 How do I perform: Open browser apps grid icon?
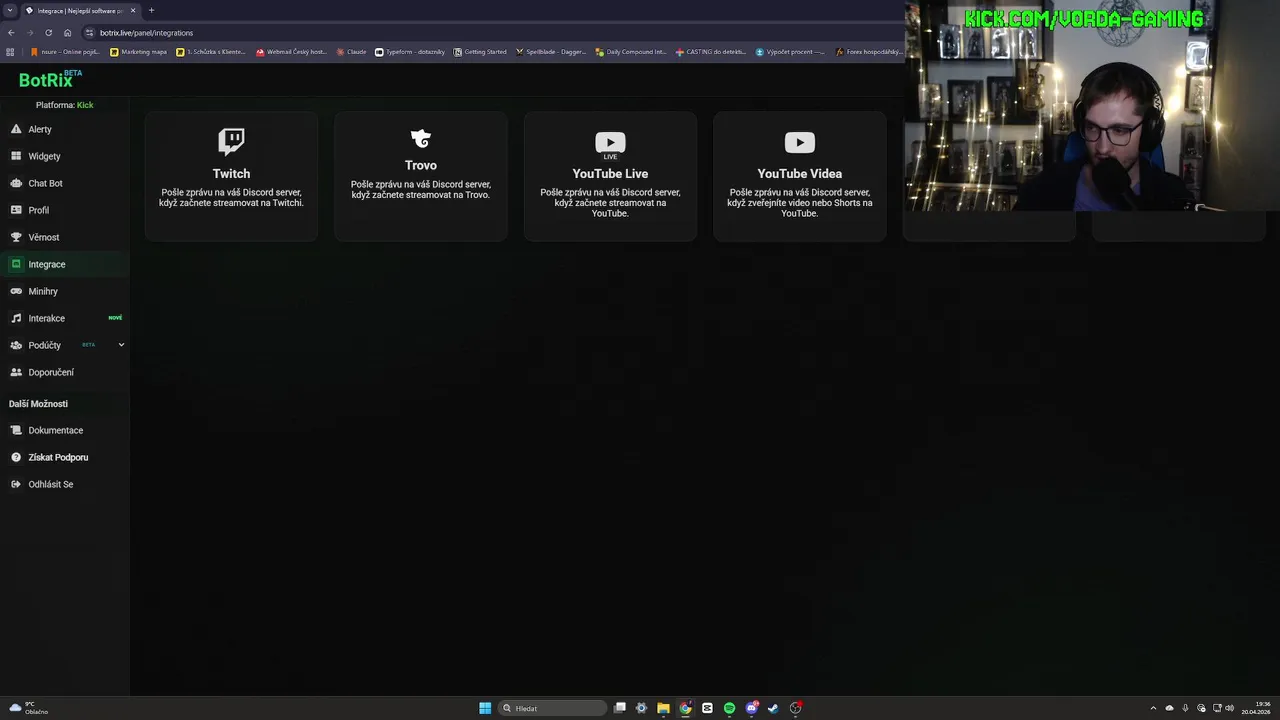pos(11,52)
